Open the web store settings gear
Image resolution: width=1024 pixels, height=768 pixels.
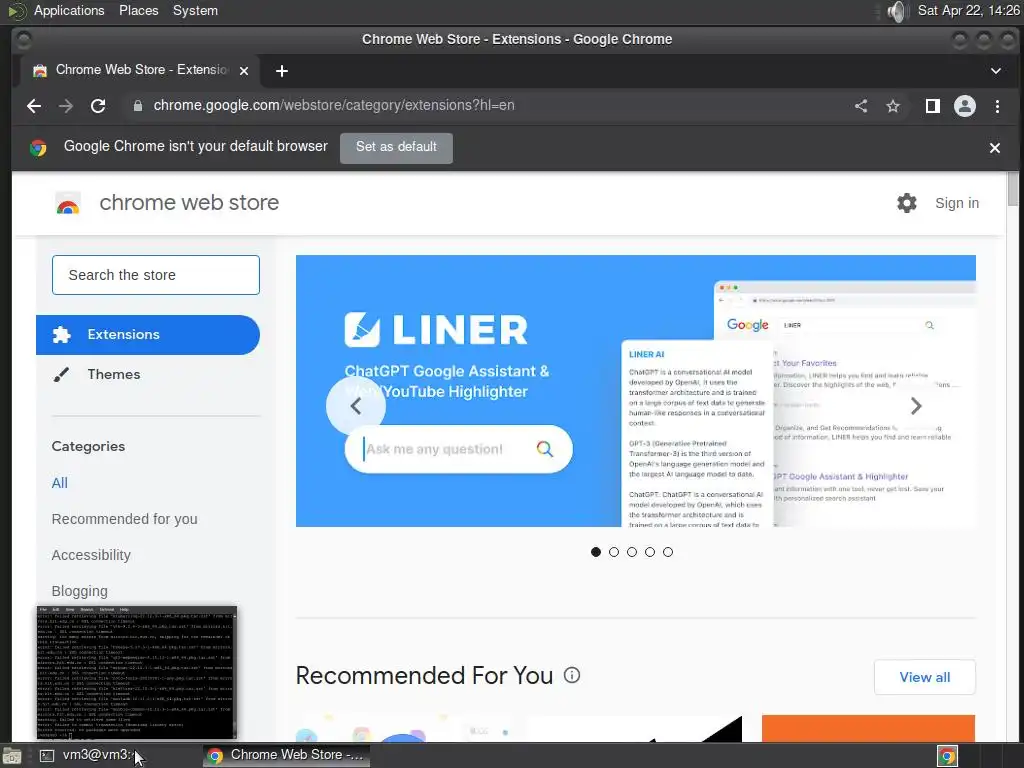pyautogui.click(x=906, y=203)
